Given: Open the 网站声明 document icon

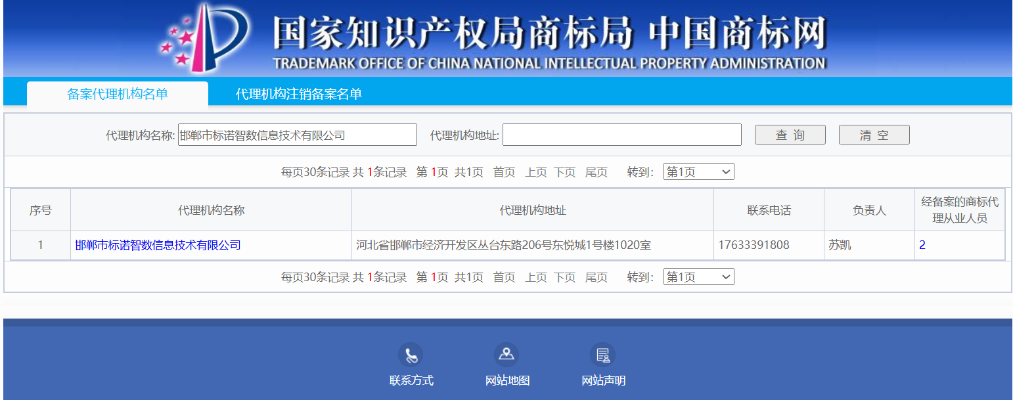Looking at the screenshot, I should [603, 355].
